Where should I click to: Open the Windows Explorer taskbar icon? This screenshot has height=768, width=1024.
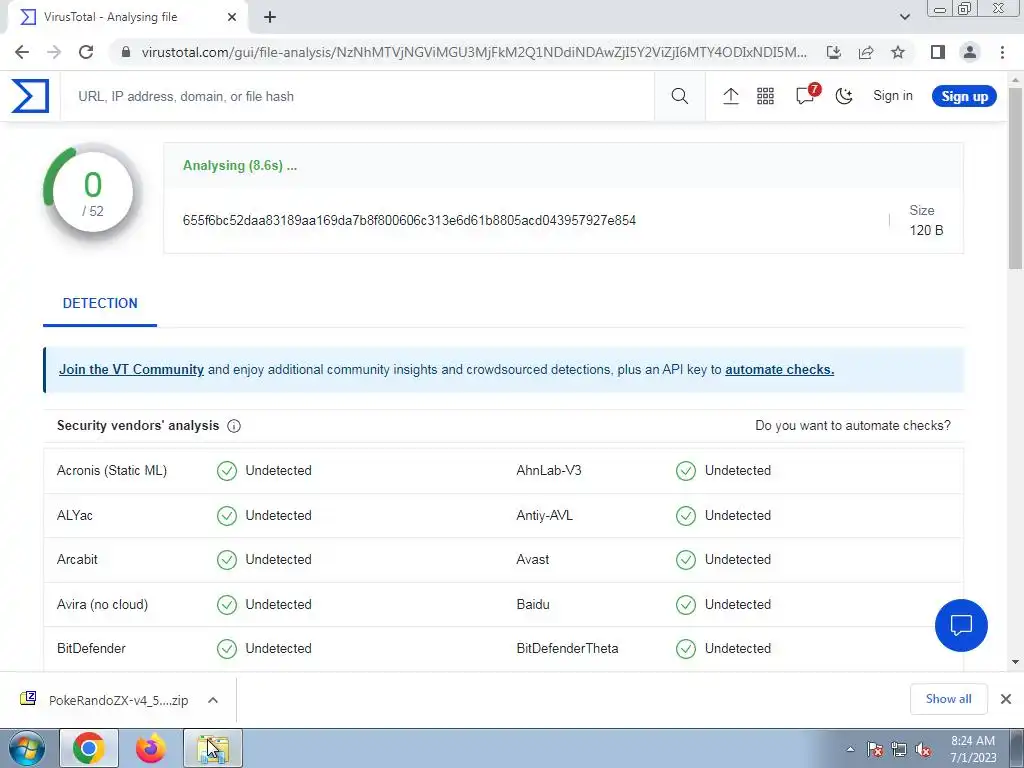coord(213,748)
